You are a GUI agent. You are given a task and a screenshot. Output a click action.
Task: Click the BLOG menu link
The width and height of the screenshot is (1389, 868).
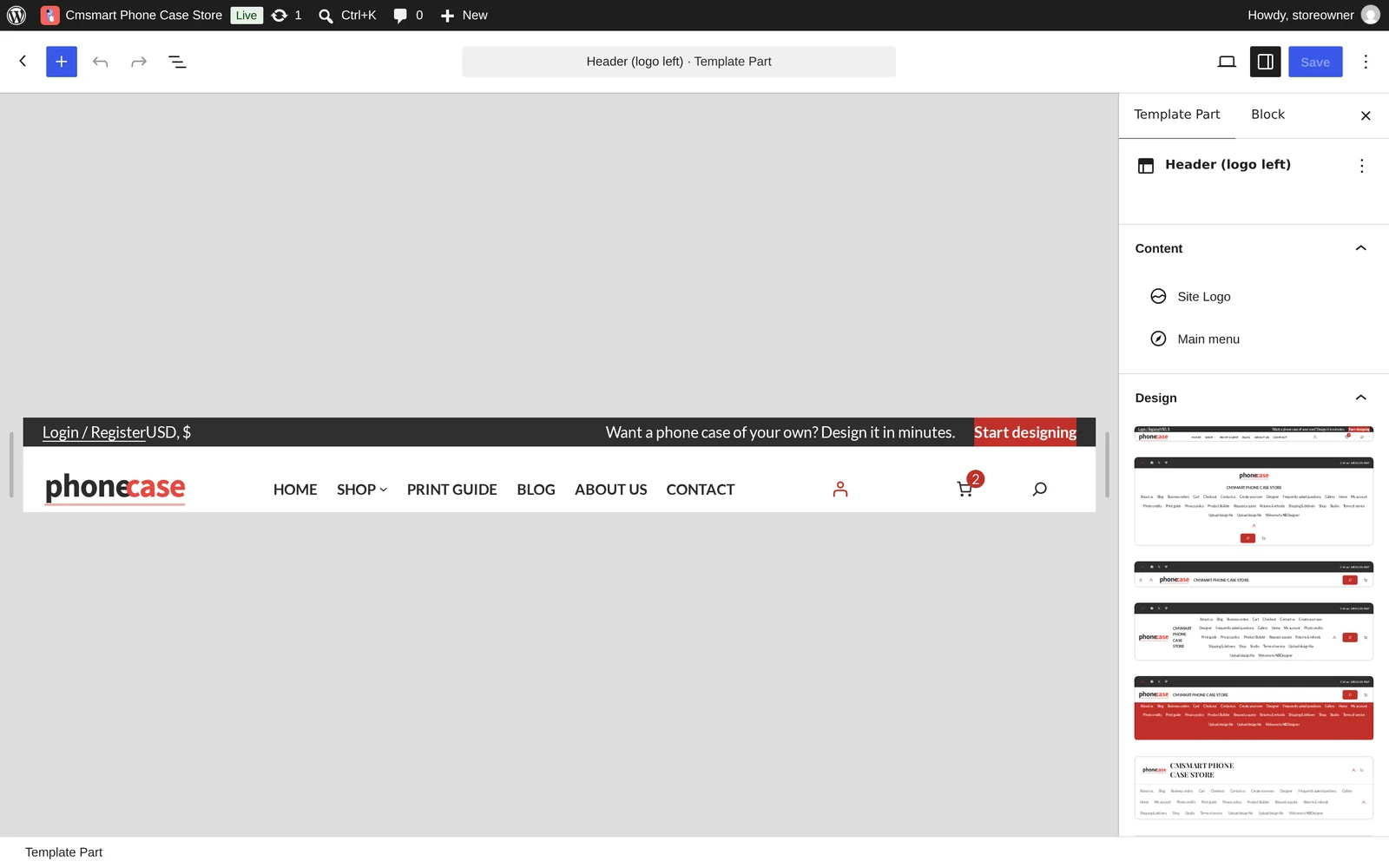click(536, 490)
